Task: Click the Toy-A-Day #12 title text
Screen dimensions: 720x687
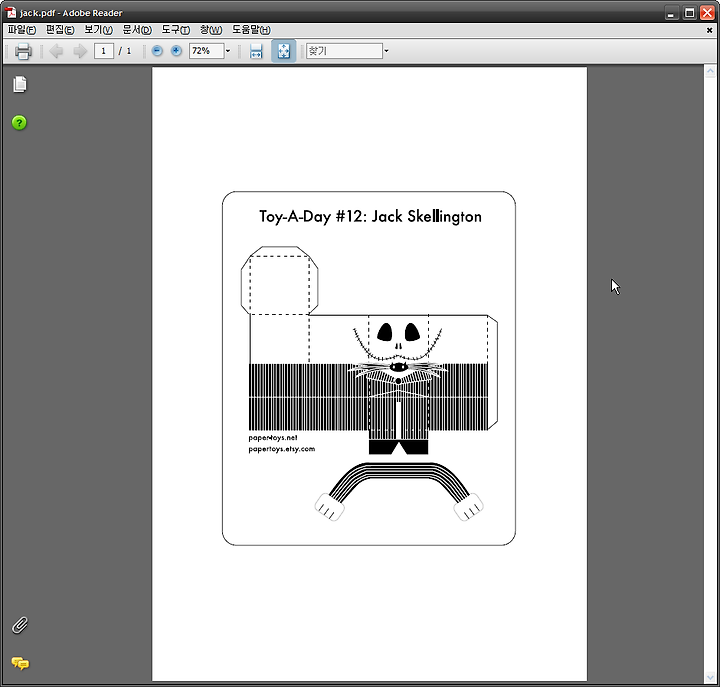Action: [370, 216]
